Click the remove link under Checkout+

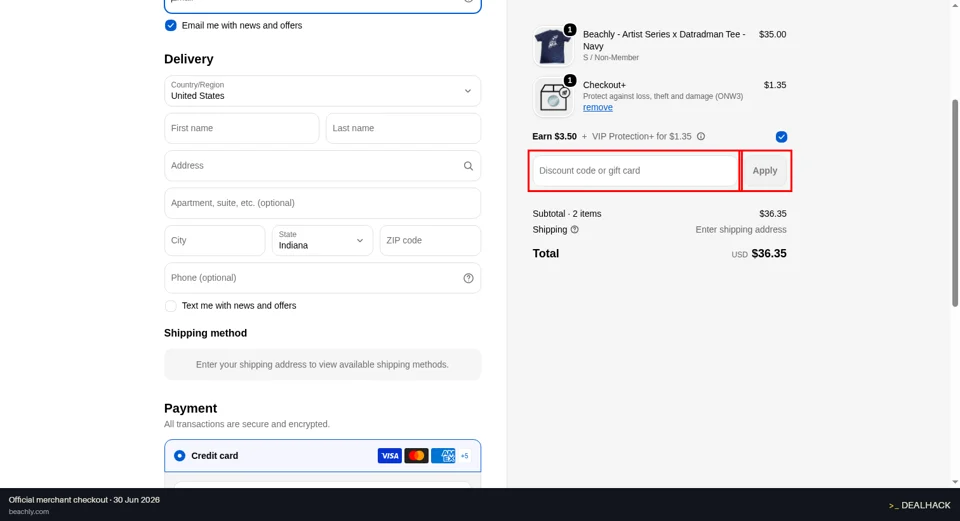coord(598,107)
